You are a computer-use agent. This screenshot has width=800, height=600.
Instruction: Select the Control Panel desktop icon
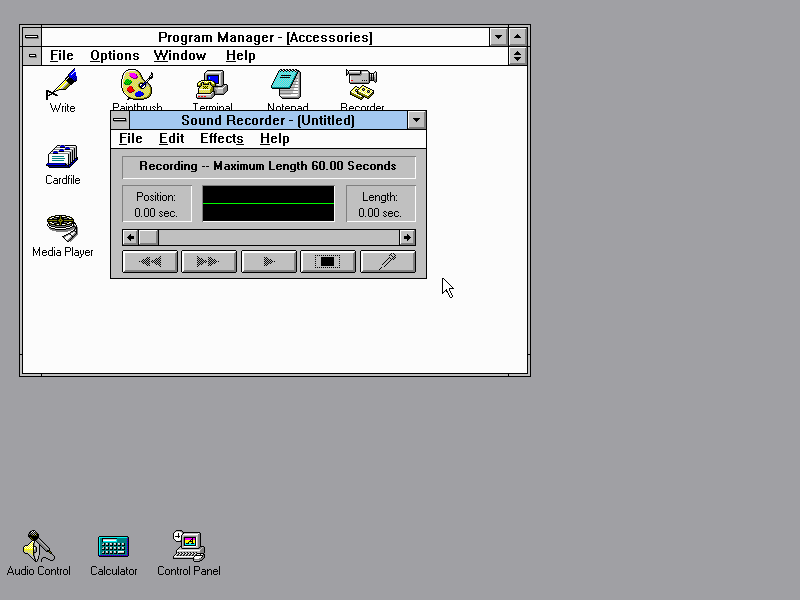(188, 547)
